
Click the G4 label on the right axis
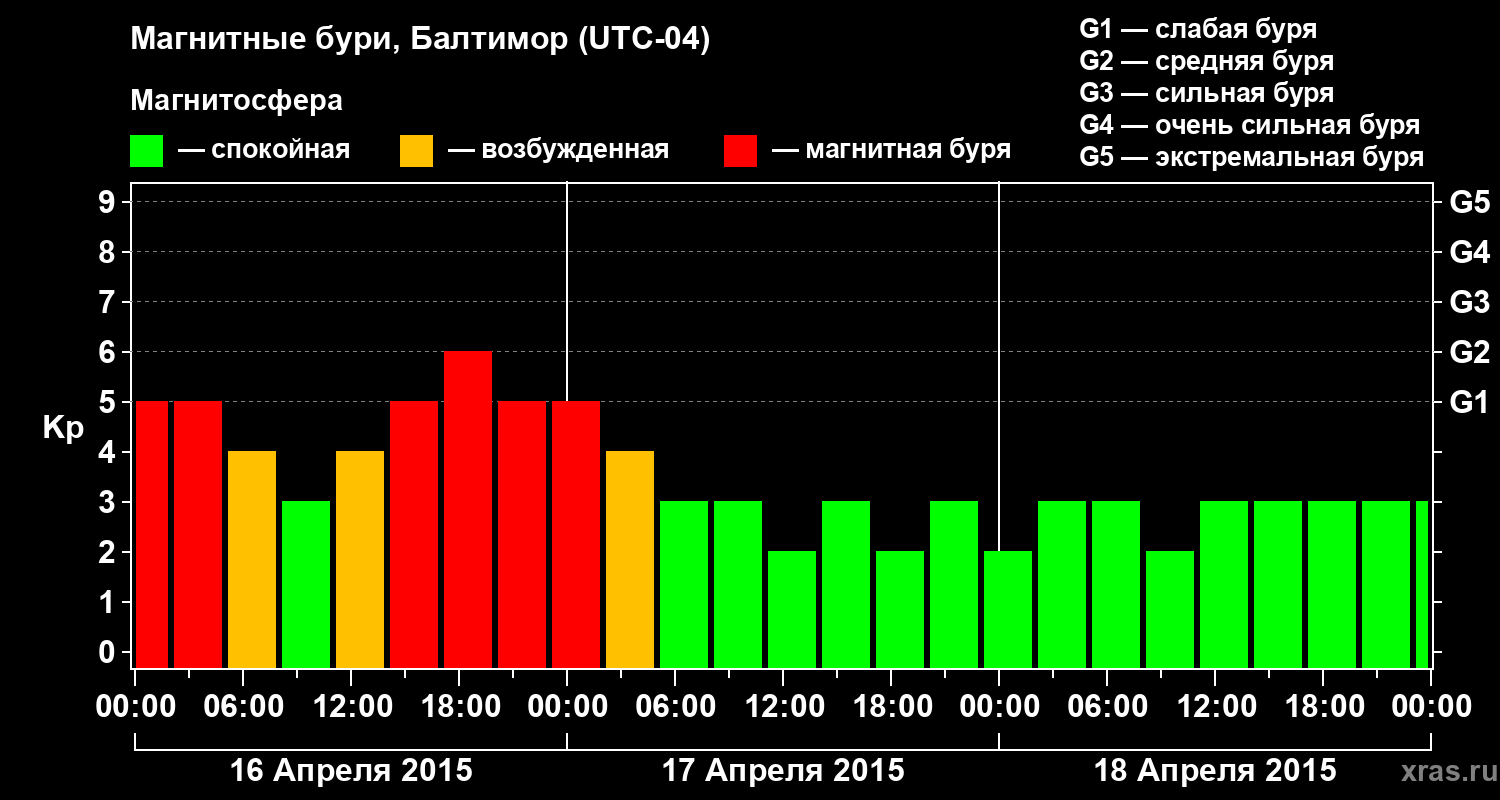[1469, 252]
